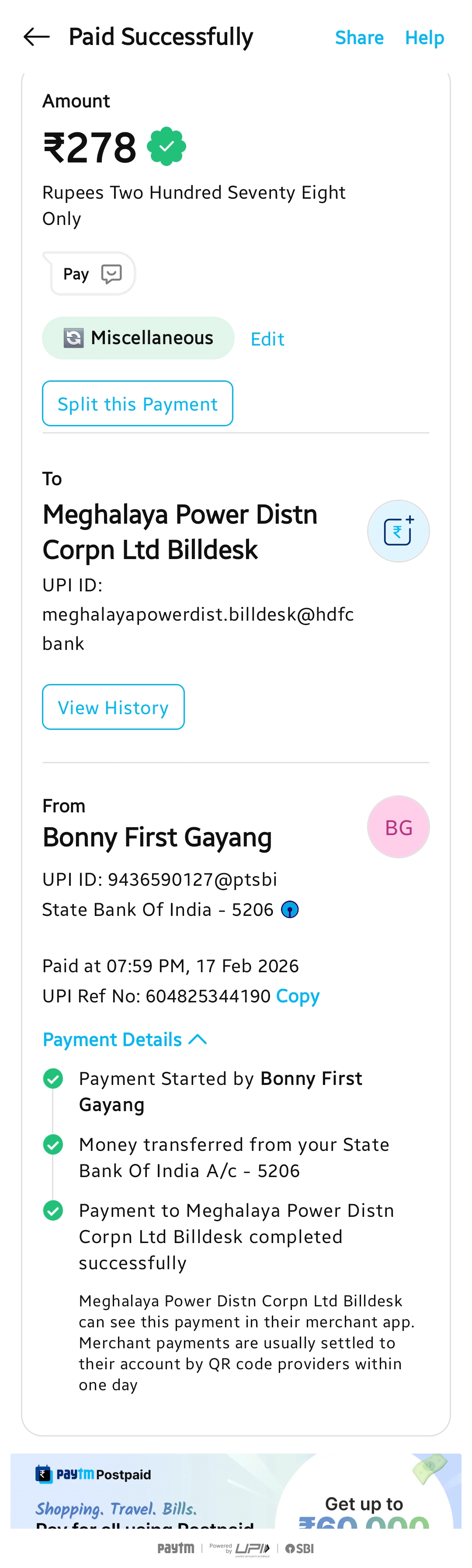472x1568 pixels.
Task: Open the Share option
Action: 359,38
